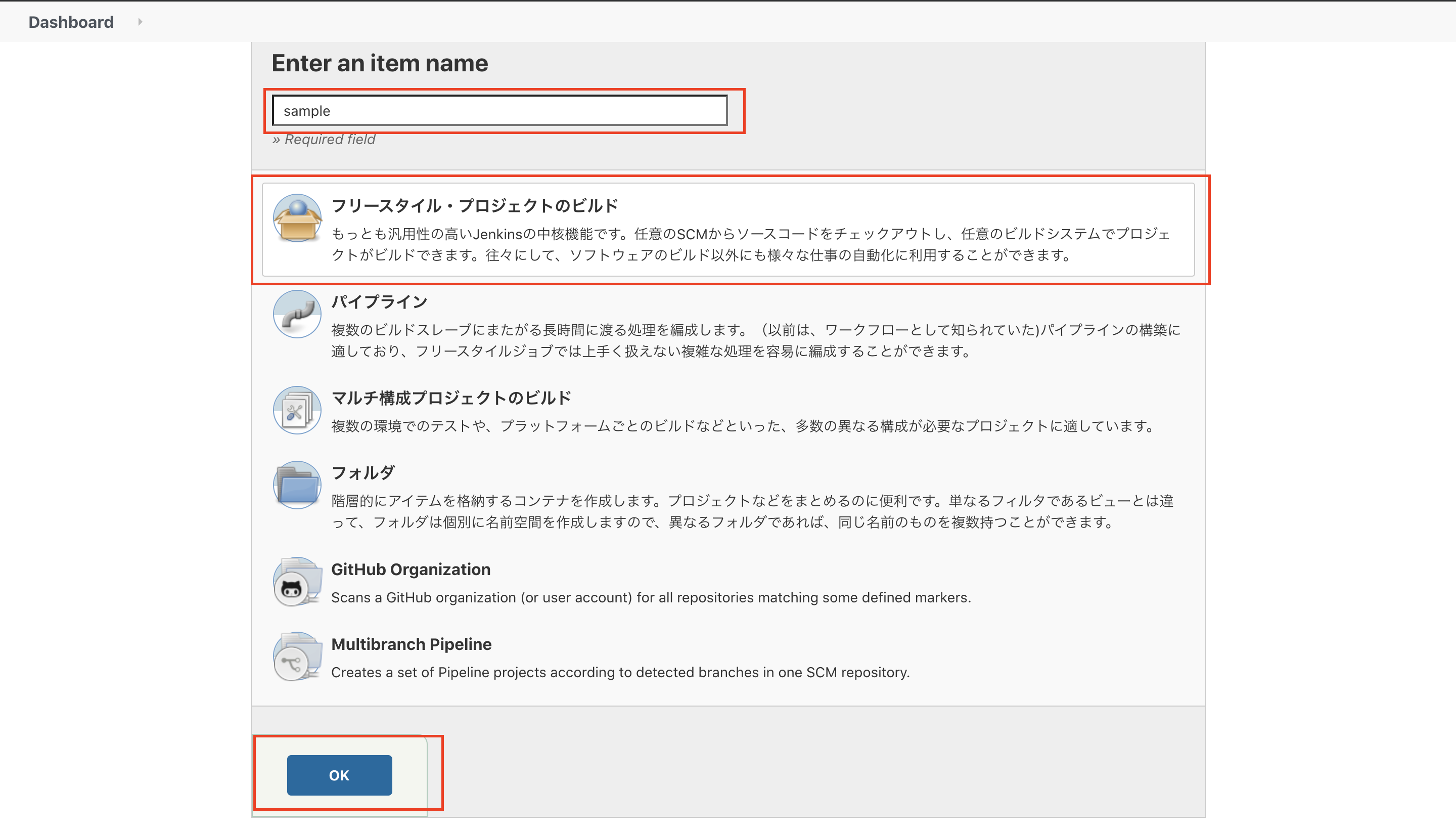Image resolution: width=1456 pixels, height=832 pixels.
Task: Expand the Dashboard breadcrumb arrow
Action: pos(140,22)
